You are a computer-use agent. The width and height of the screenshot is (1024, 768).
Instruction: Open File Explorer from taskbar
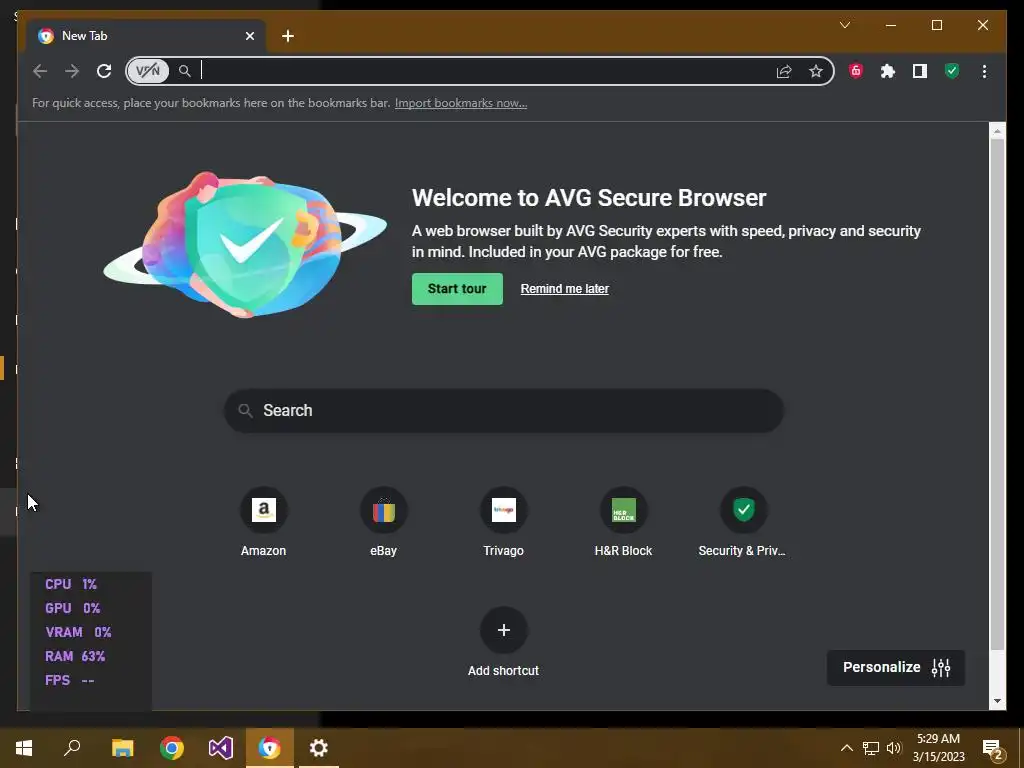(x=122, y=748)
